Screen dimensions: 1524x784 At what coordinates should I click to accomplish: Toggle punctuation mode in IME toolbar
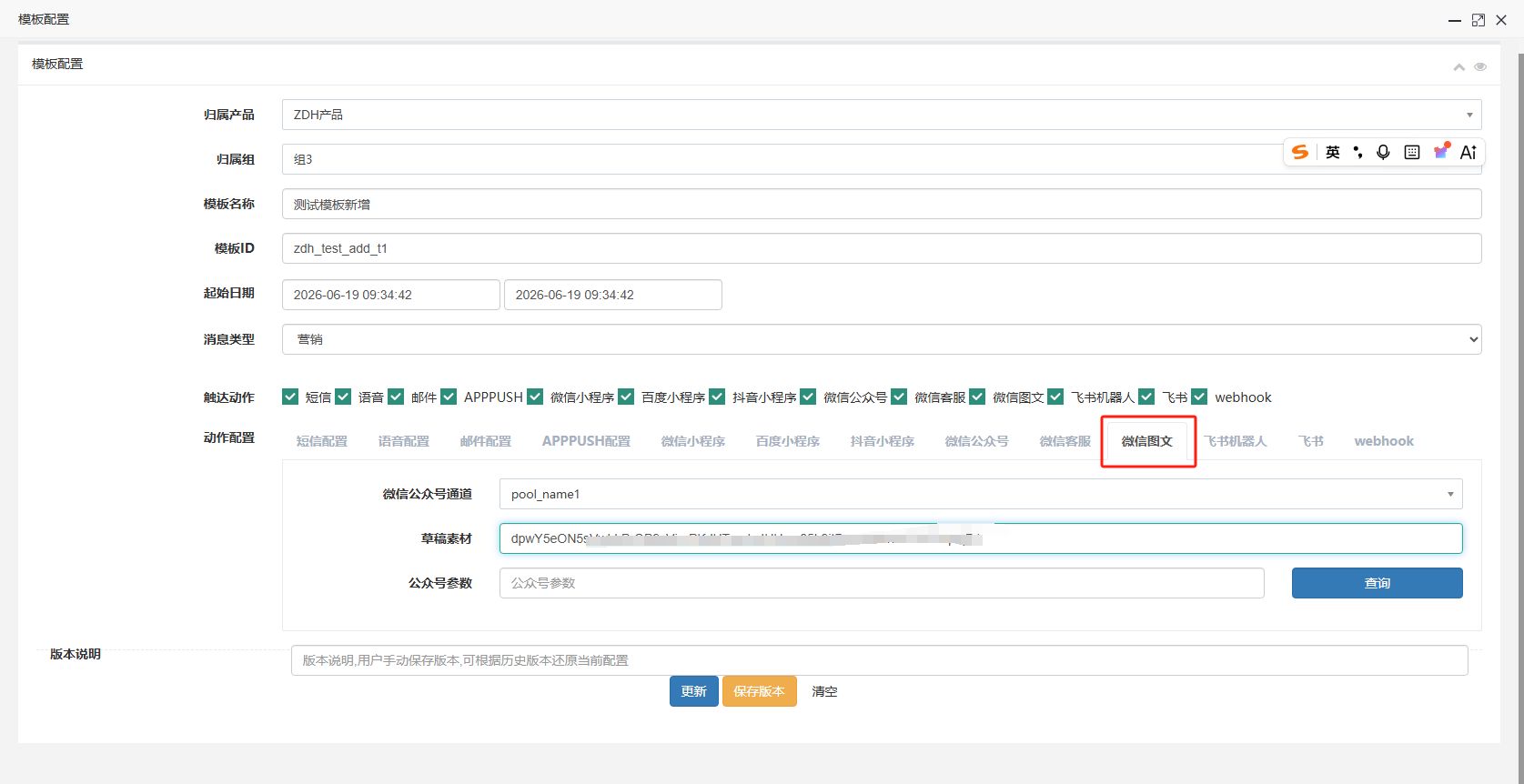tap(1357, 152)
